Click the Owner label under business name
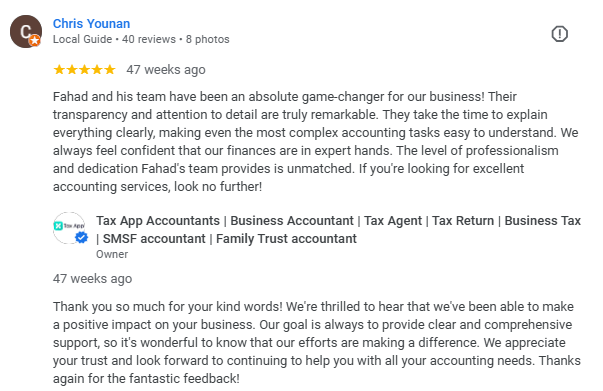Image resolution: width=603 pixels, height=391 pixels. [112, 254]
